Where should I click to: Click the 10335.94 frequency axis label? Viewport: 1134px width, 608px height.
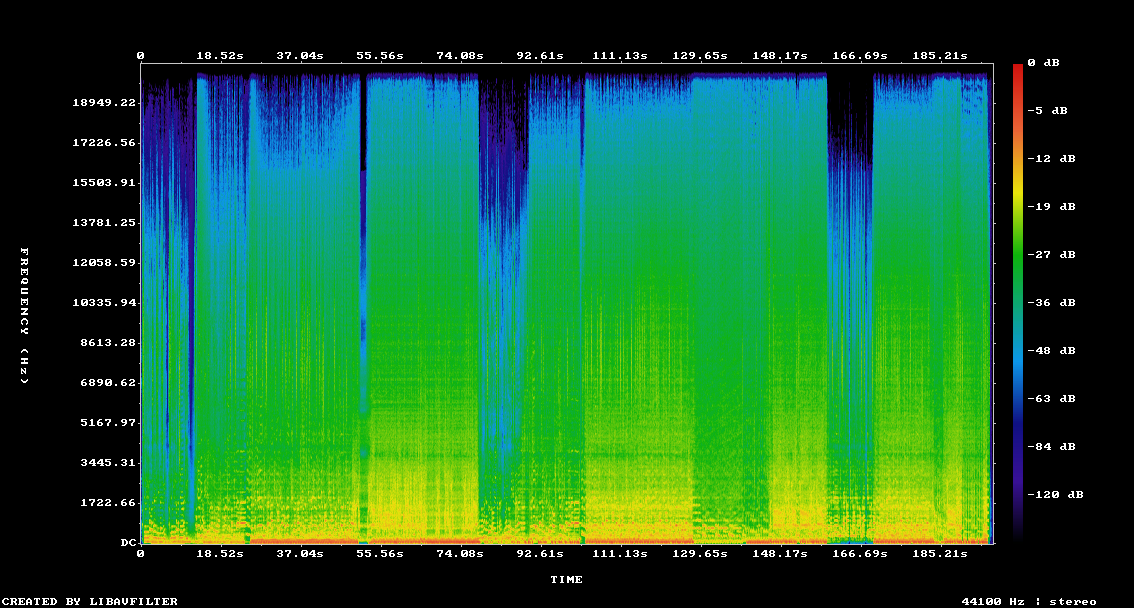coord(105,303)
